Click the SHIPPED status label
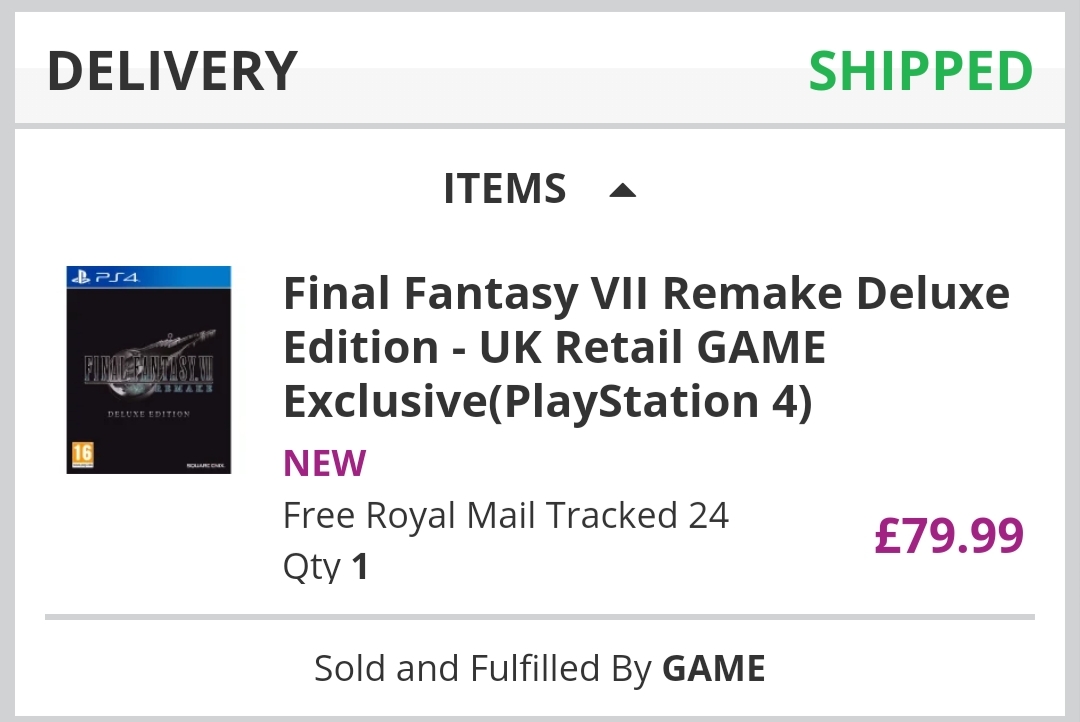The image size is (1080, 722). 920,71
